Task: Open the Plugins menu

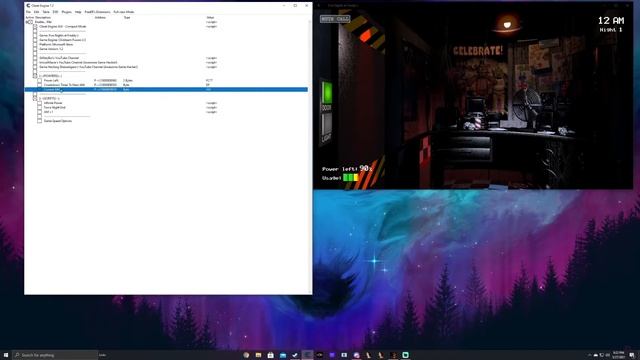Action: [67, 12]
